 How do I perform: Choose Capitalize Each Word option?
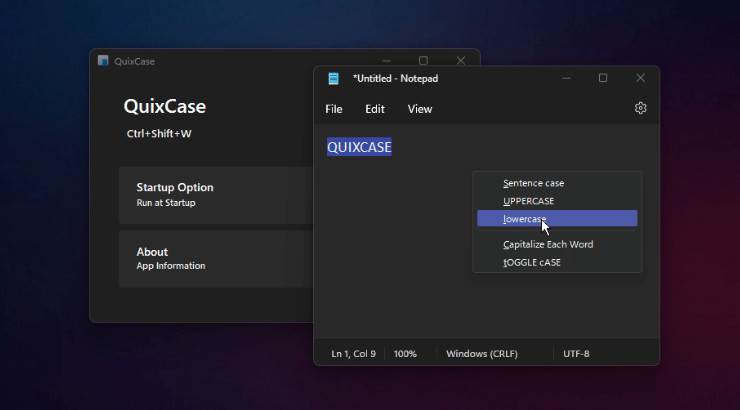pyautogui.click(x=557, y=244)
